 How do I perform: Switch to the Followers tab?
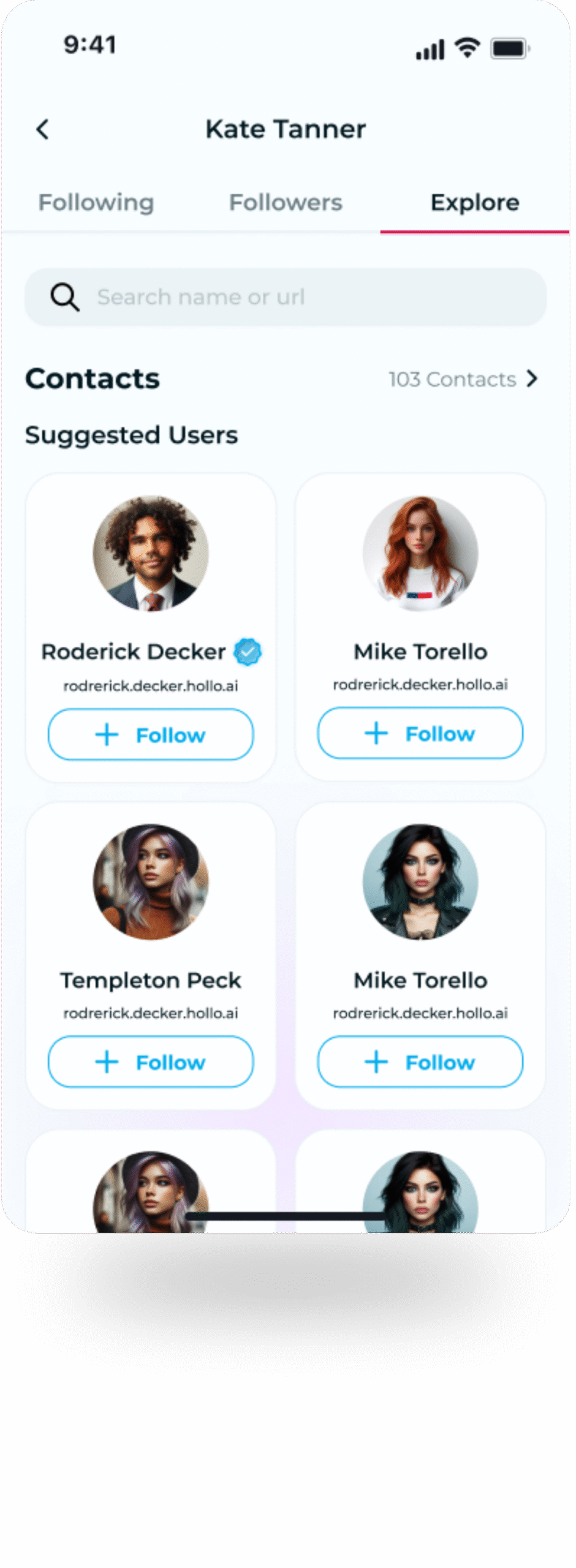coord(286,203)
